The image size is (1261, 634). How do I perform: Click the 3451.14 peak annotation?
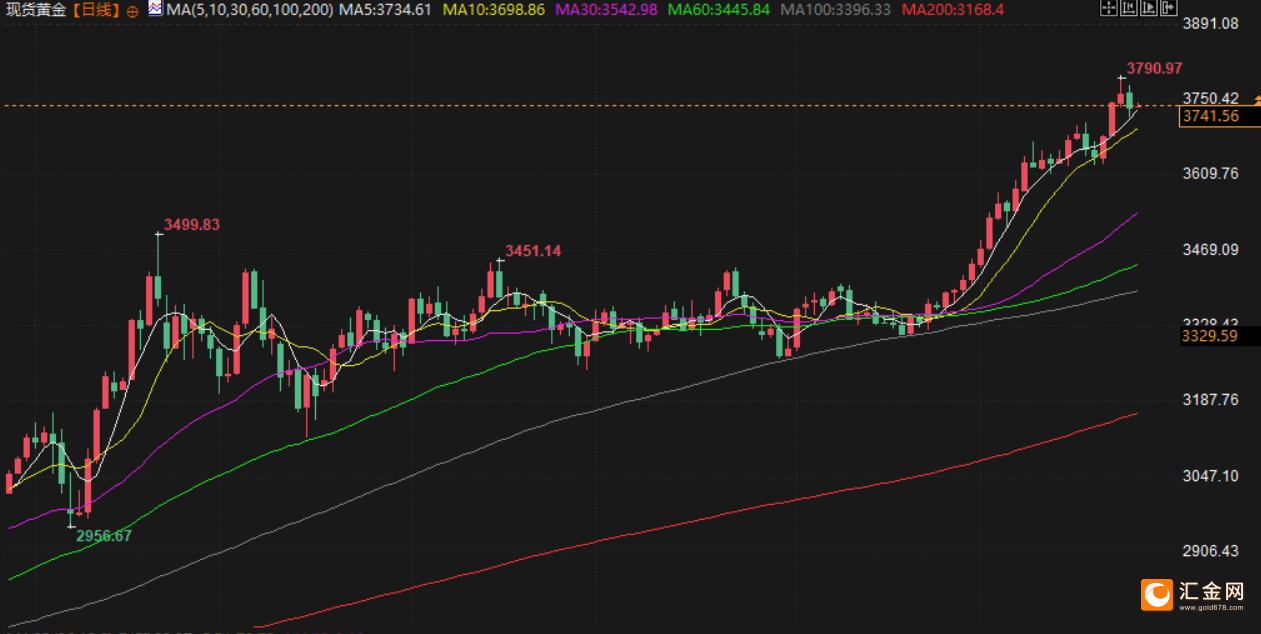click(533, 251)
